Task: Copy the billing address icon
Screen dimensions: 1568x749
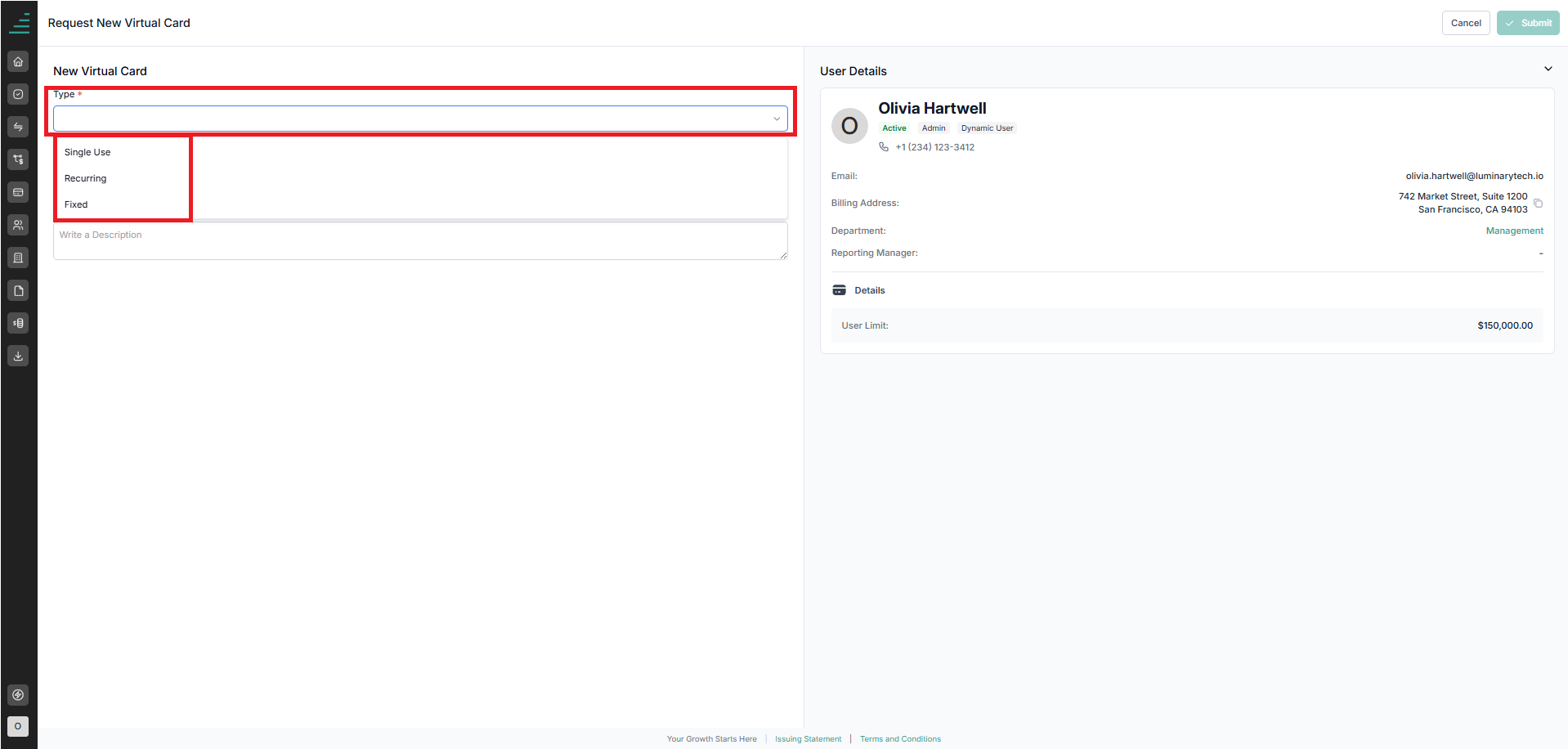Action: coord(1538,203)
